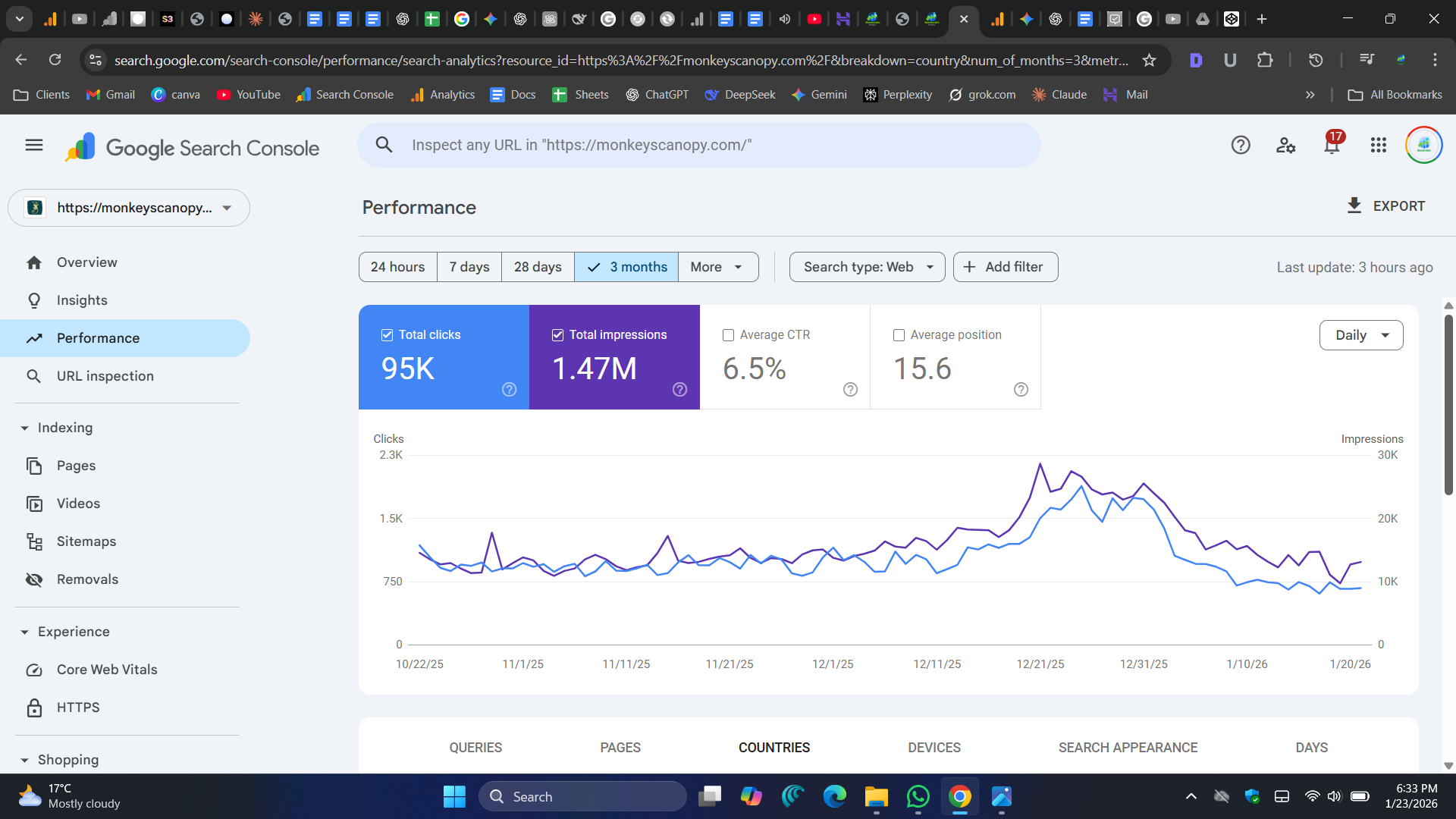Open the Search type Web dropdown
This screenshot has width=1456, height=819.
click(867, 267)
